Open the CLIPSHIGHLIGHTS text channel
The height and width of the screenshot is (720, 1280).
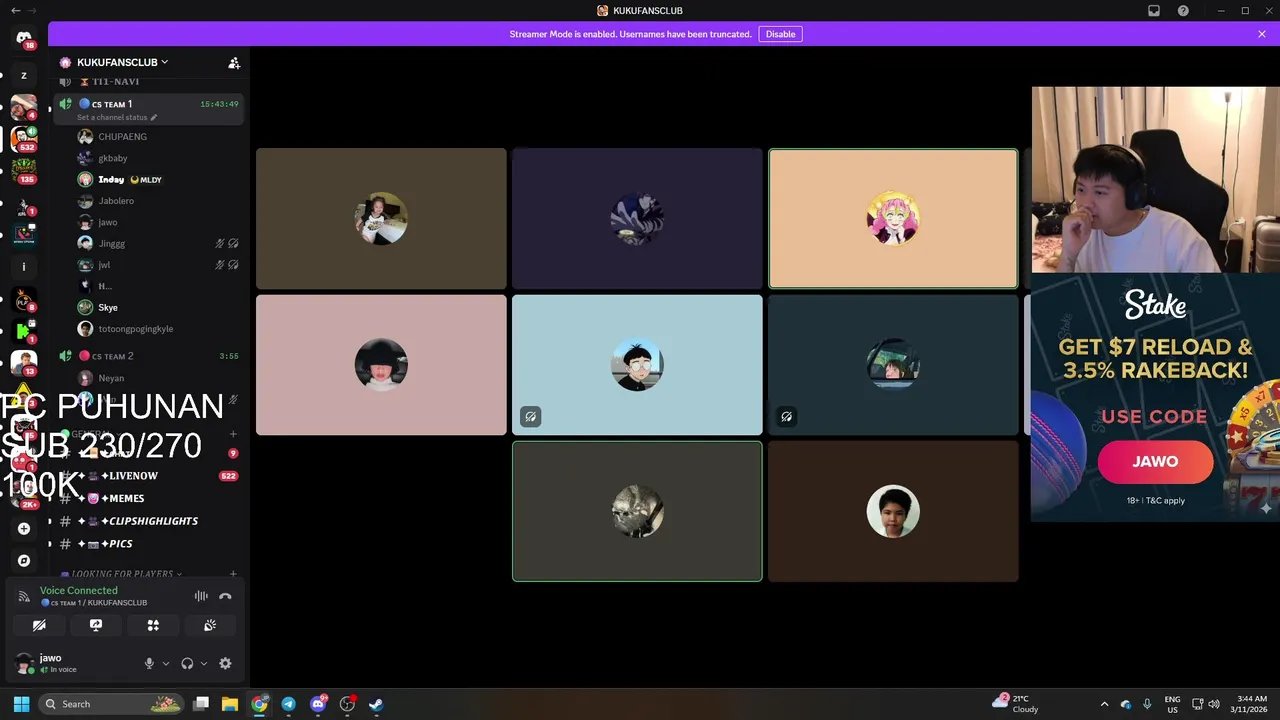click(x=149, y=521)
